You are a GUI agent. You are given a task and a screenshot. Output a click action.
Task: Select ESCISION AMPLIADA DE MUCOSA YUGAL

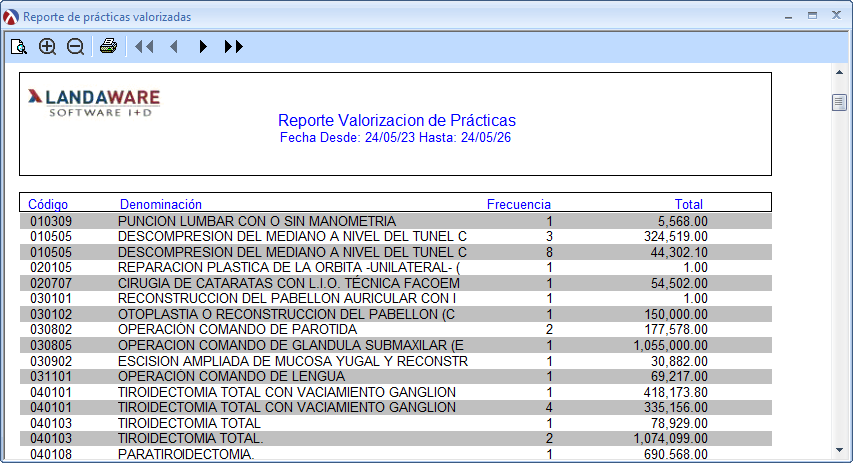coord(293,361)
